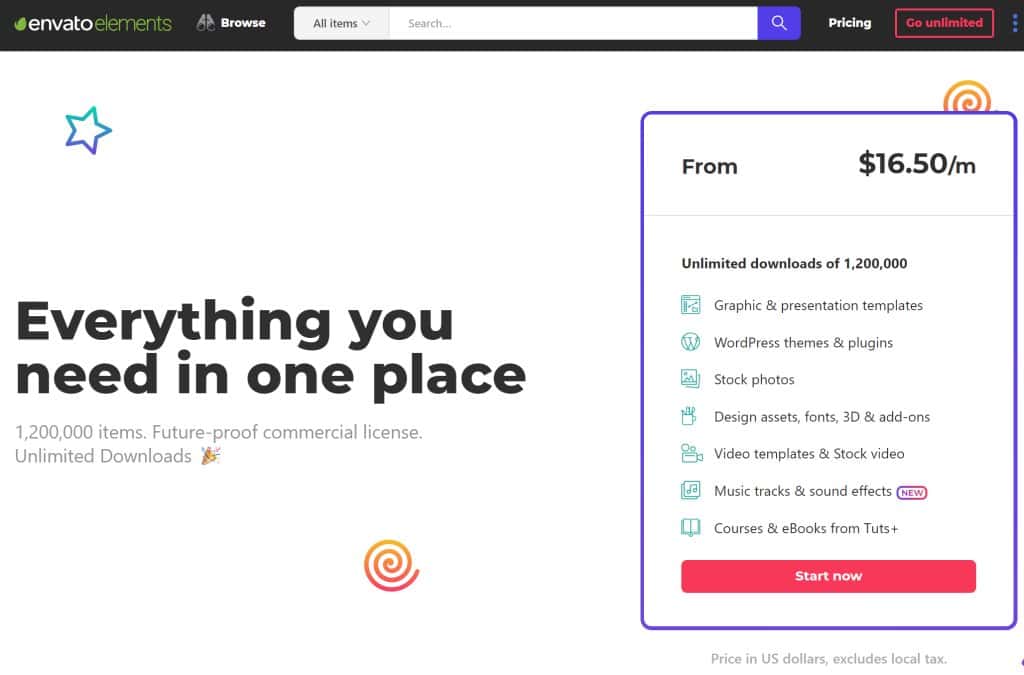
Task: Click the binoculars Browse icon
Action: point(206,22)
